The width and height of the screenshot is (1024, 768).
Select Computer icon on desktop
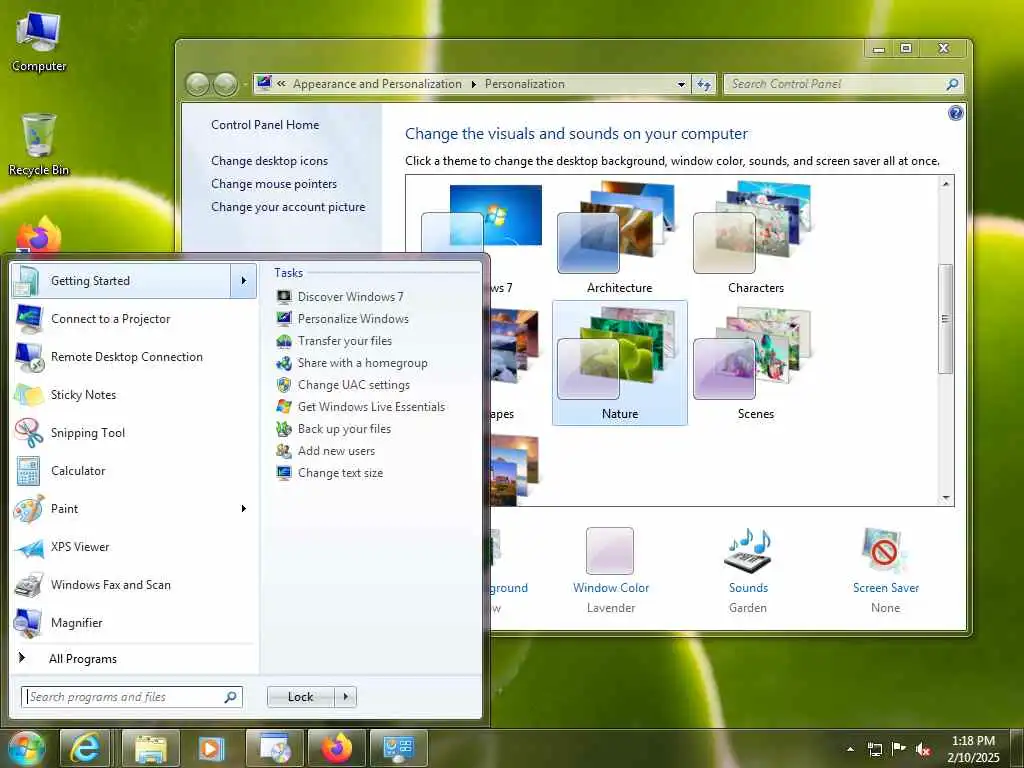(x=39, y=41)
